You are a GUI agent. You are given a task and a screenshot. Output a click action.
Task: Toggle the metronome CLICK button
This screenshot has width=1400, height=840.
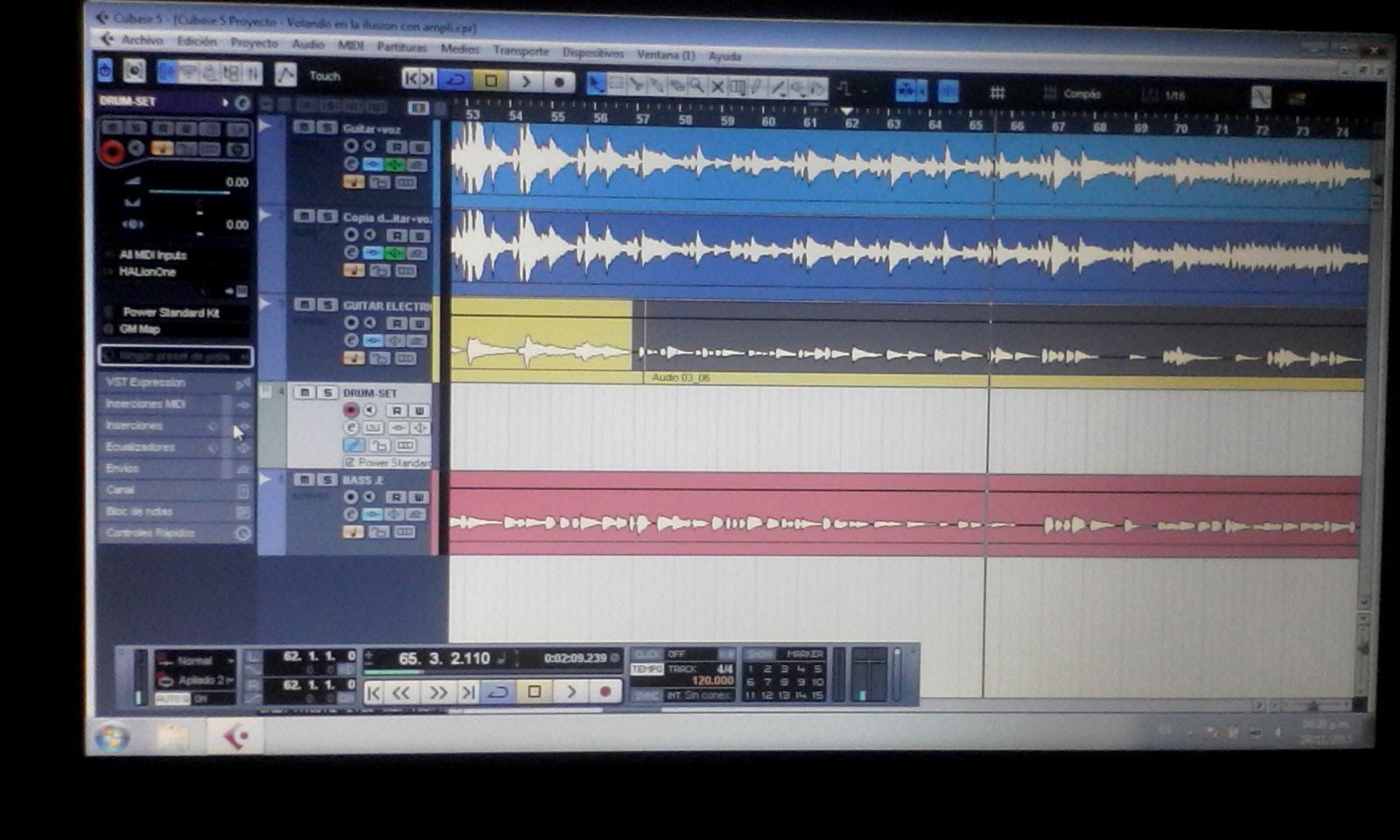(647, 654)
